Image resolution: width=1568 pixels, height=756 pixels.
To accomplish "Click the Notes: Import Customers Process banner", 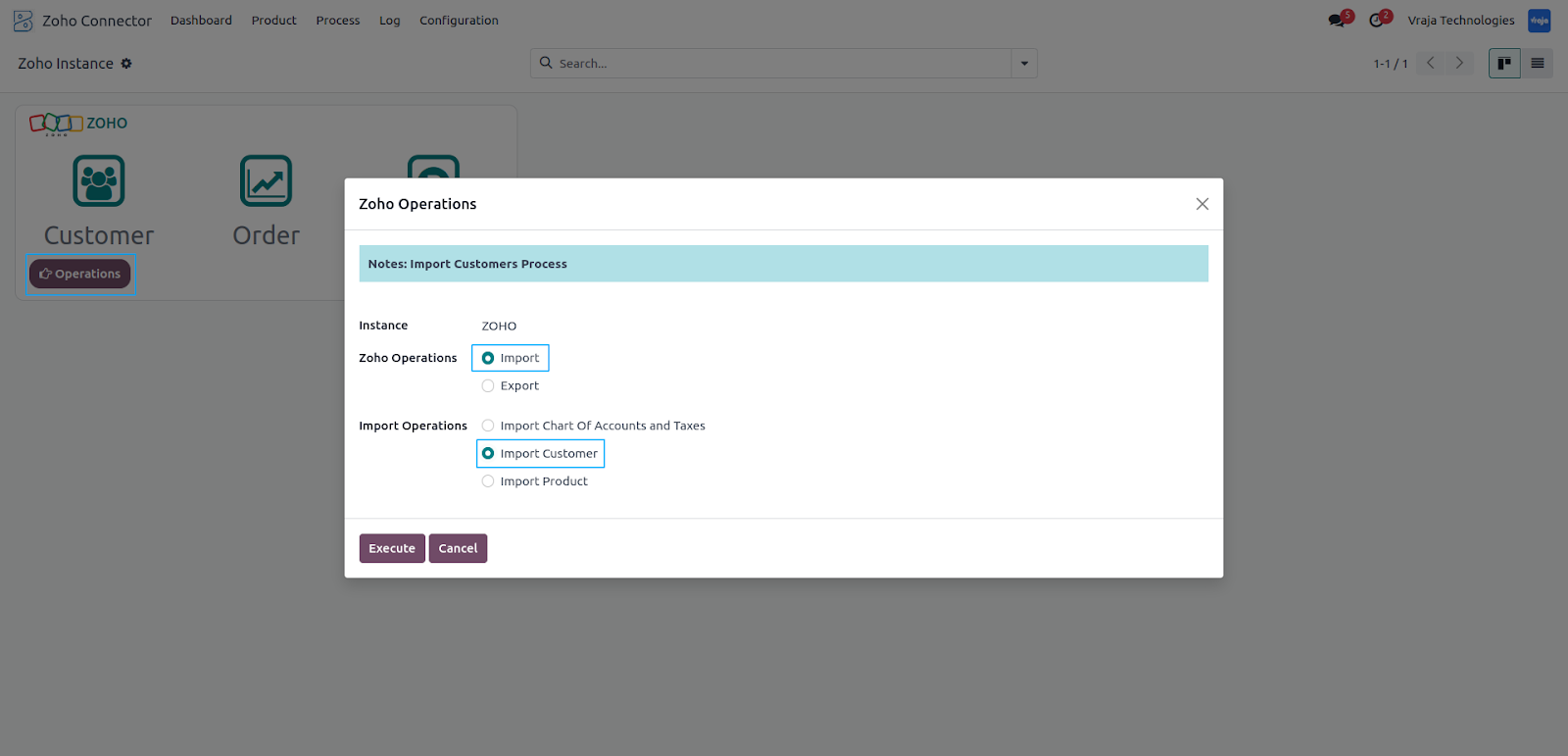I will pos(783,264).
